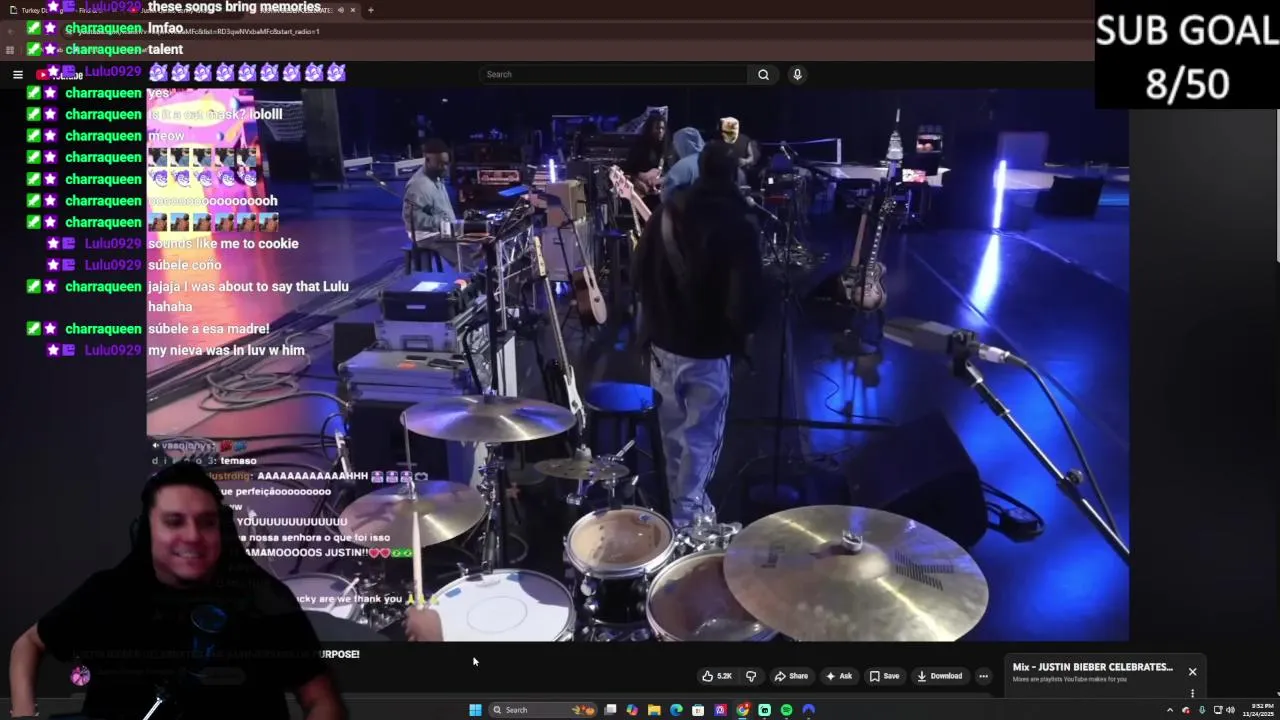This screenshot has height=720, width=1280.
Task: Click the live concert video player
Action: (638, 364)
